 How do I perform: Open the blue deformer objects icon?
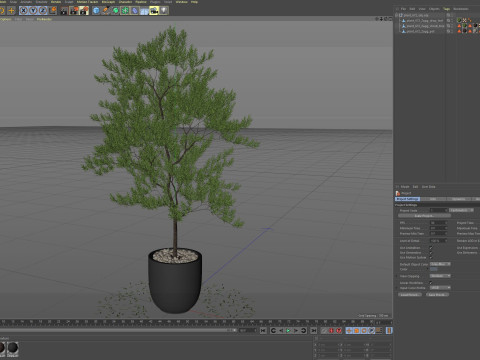tap(135, 11)
